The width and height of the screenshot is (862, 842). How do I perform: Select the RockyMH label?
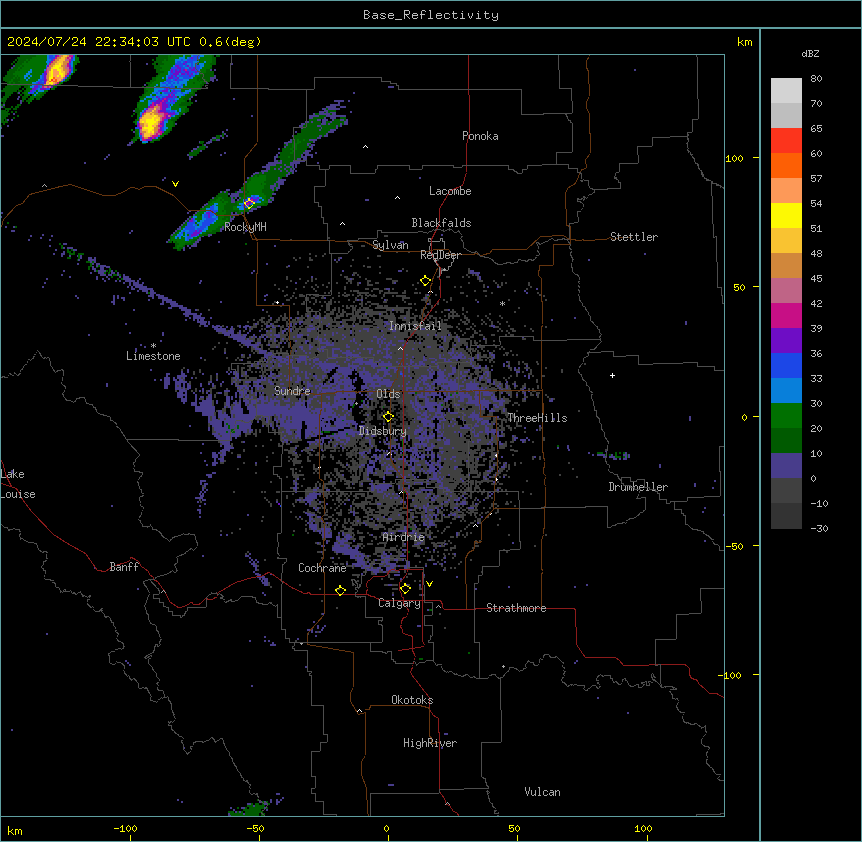(x=245, y=227)
